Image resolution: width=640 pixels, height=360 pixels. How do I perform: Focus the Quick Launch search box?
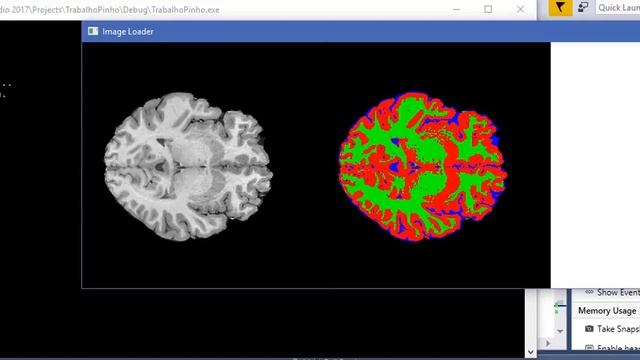click(x=618, y=7)
